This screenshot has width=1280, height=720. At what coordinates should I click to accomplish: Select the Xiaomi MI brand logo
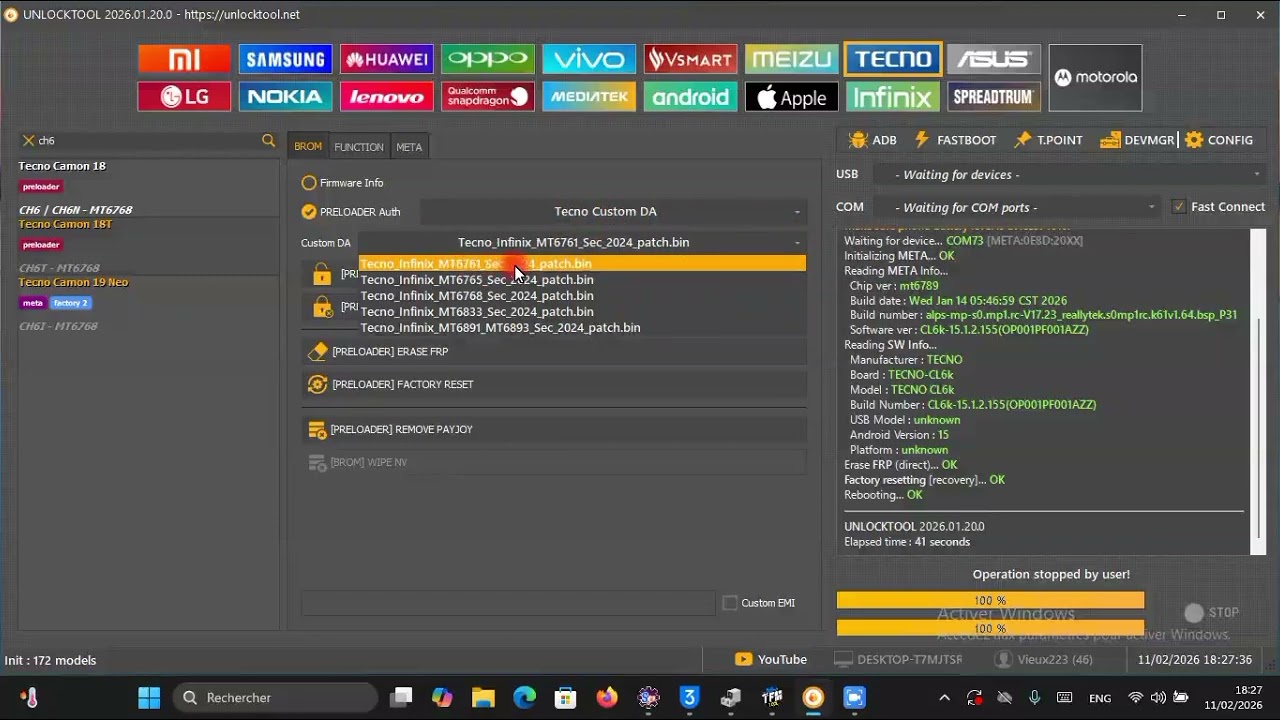click(x=184, y=59)
